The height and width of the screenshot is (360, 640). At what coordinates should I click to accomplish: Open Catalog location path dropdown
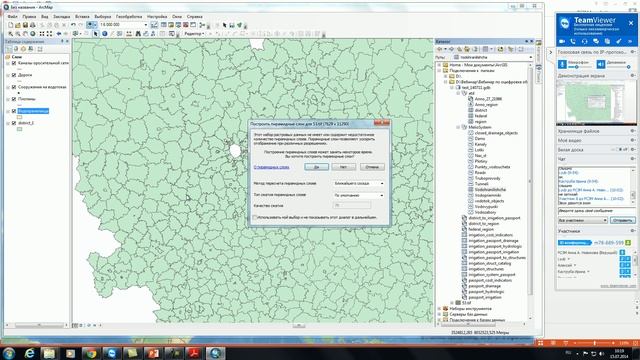click(531, 58)
